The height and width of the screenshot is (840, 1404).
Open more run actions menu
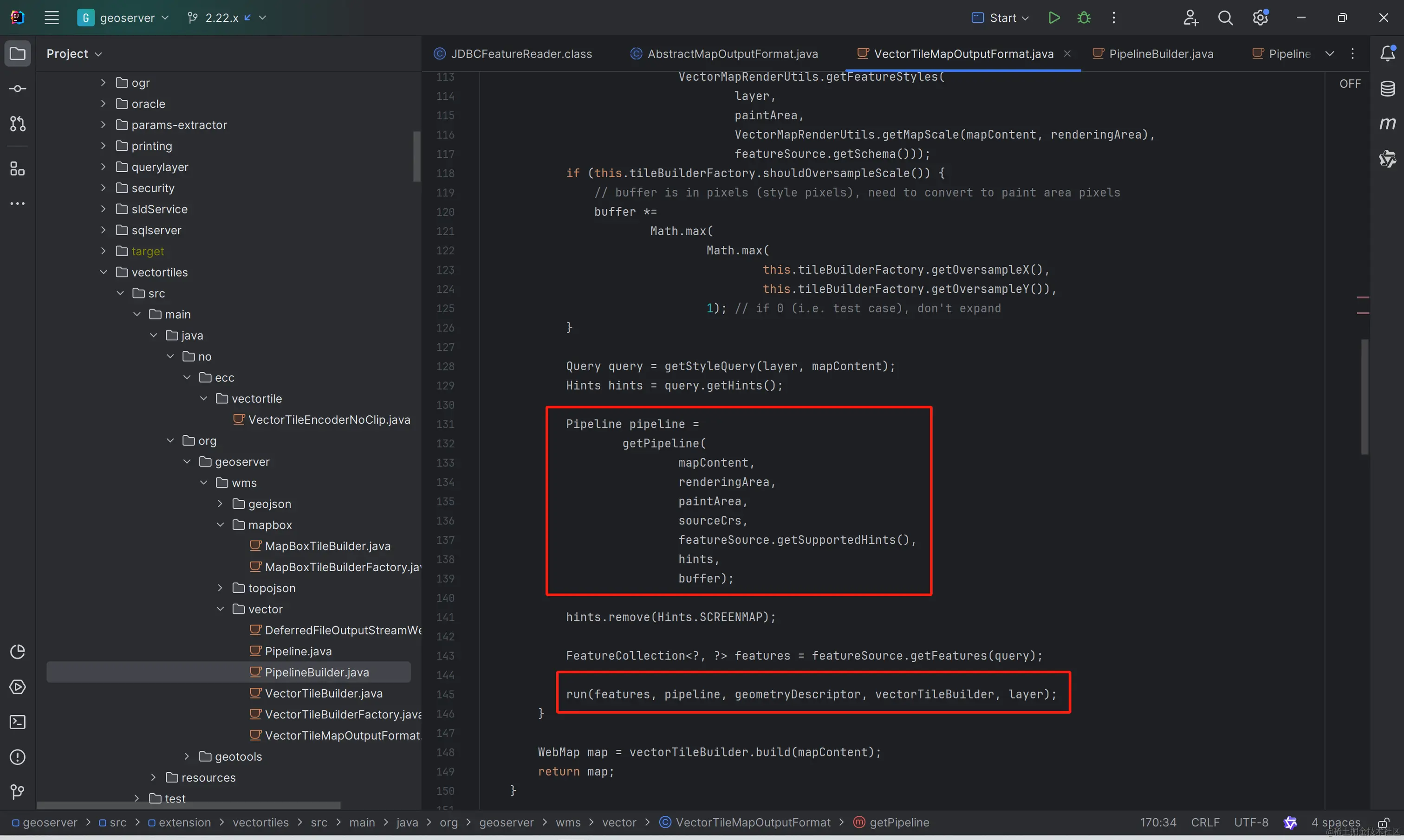tap(1113, 18)
